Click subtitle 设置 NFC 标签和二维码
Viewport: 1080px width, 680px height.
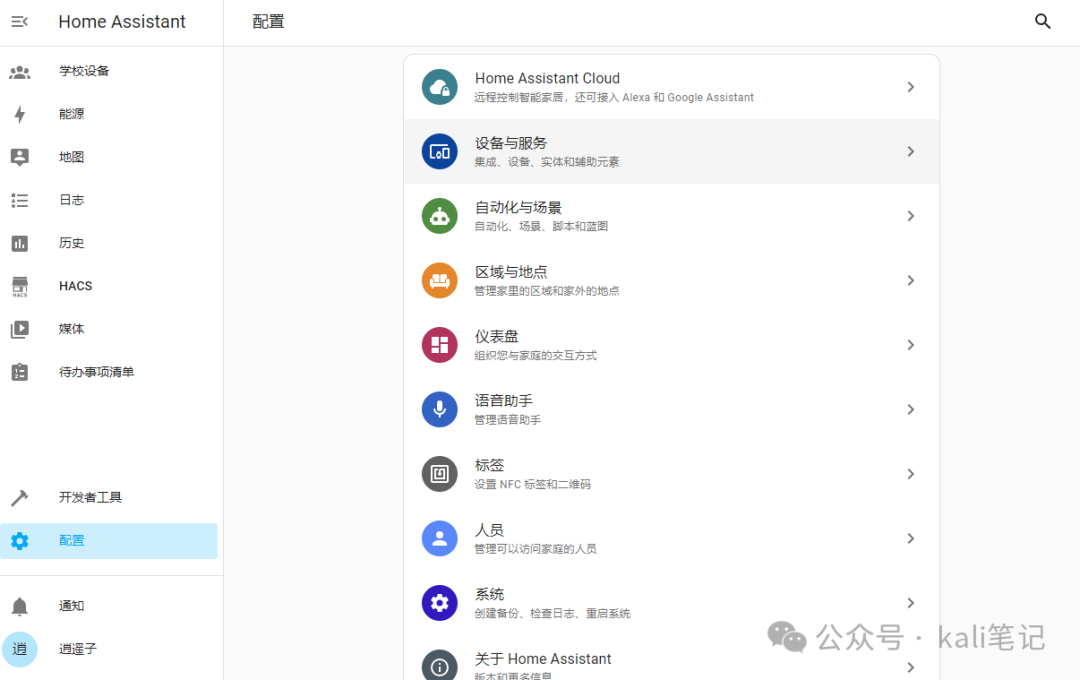532,484
